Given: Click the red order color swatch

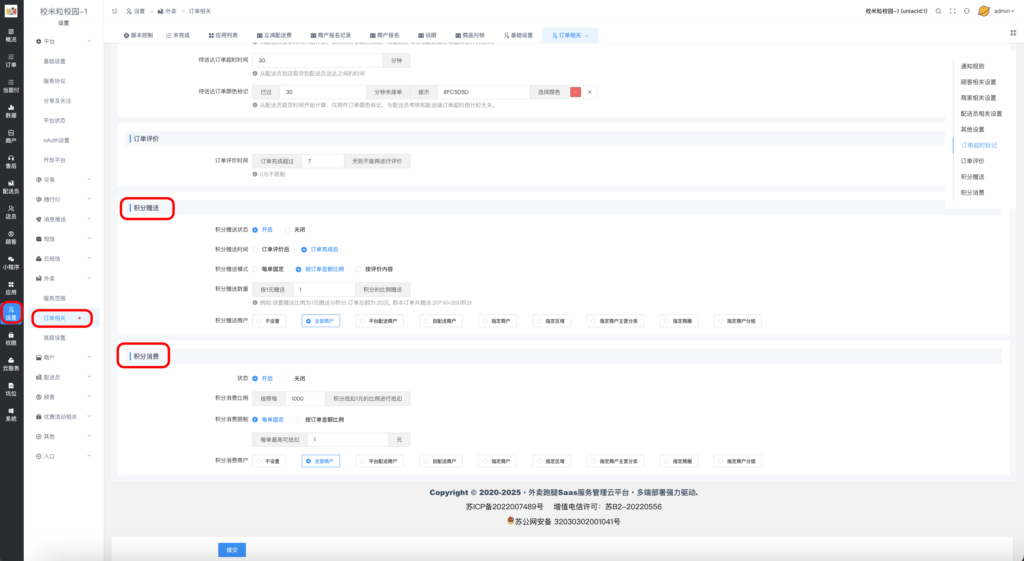Looking at the screenshot, I should (575, 92).
